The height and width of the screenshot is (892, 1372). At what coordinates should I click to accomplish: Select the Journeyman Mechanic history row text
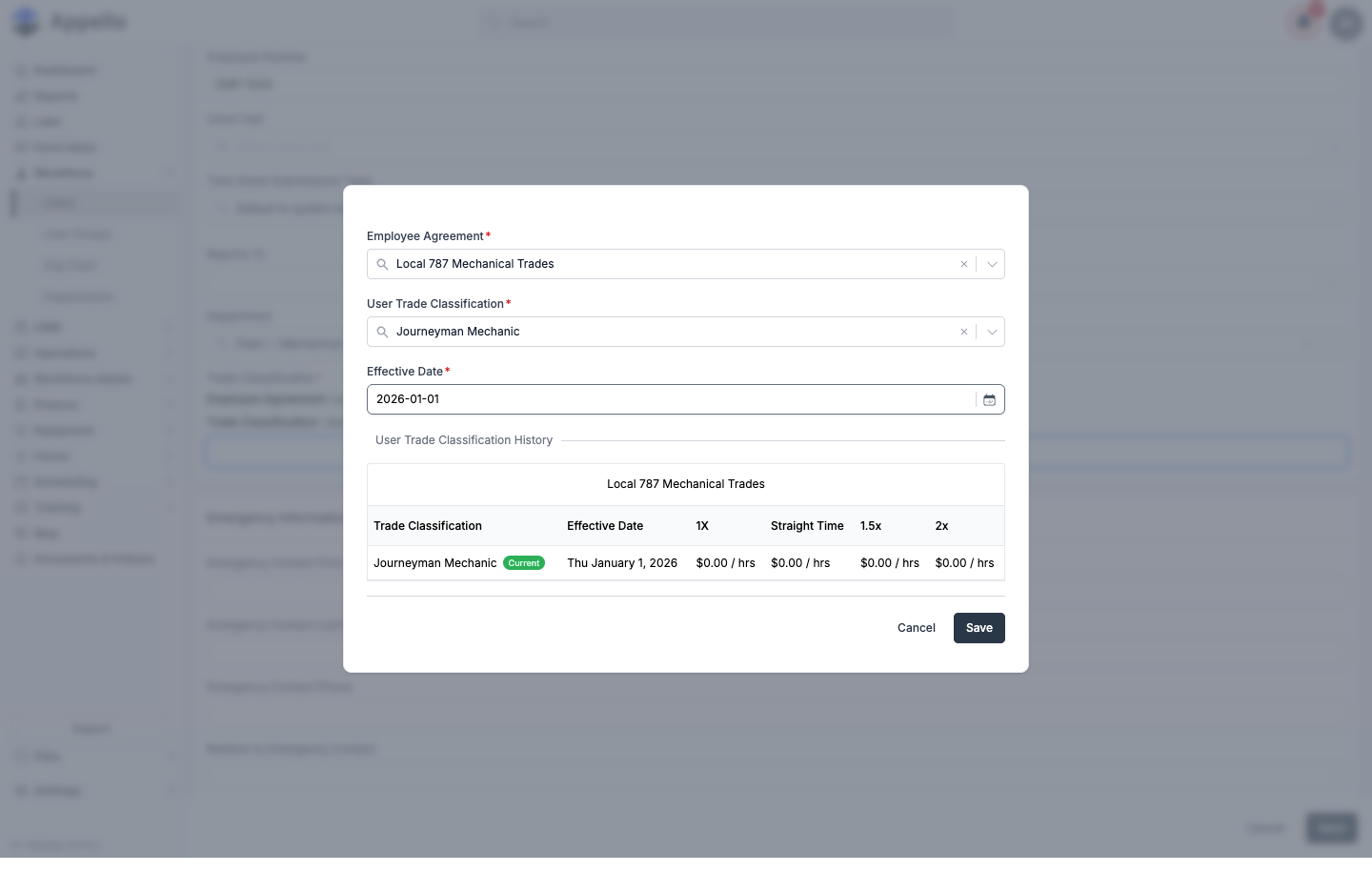(434, 563)
